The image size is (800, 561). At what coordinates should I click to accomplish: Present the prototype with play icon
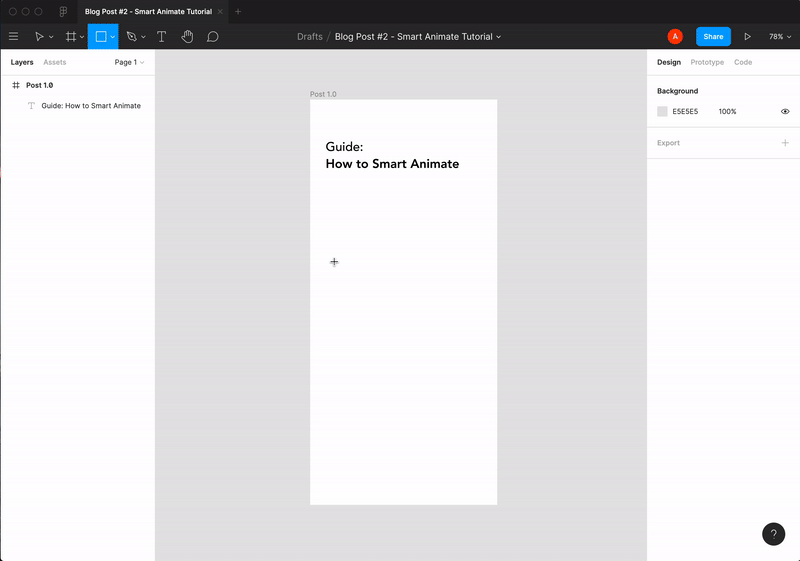[747, 37]
